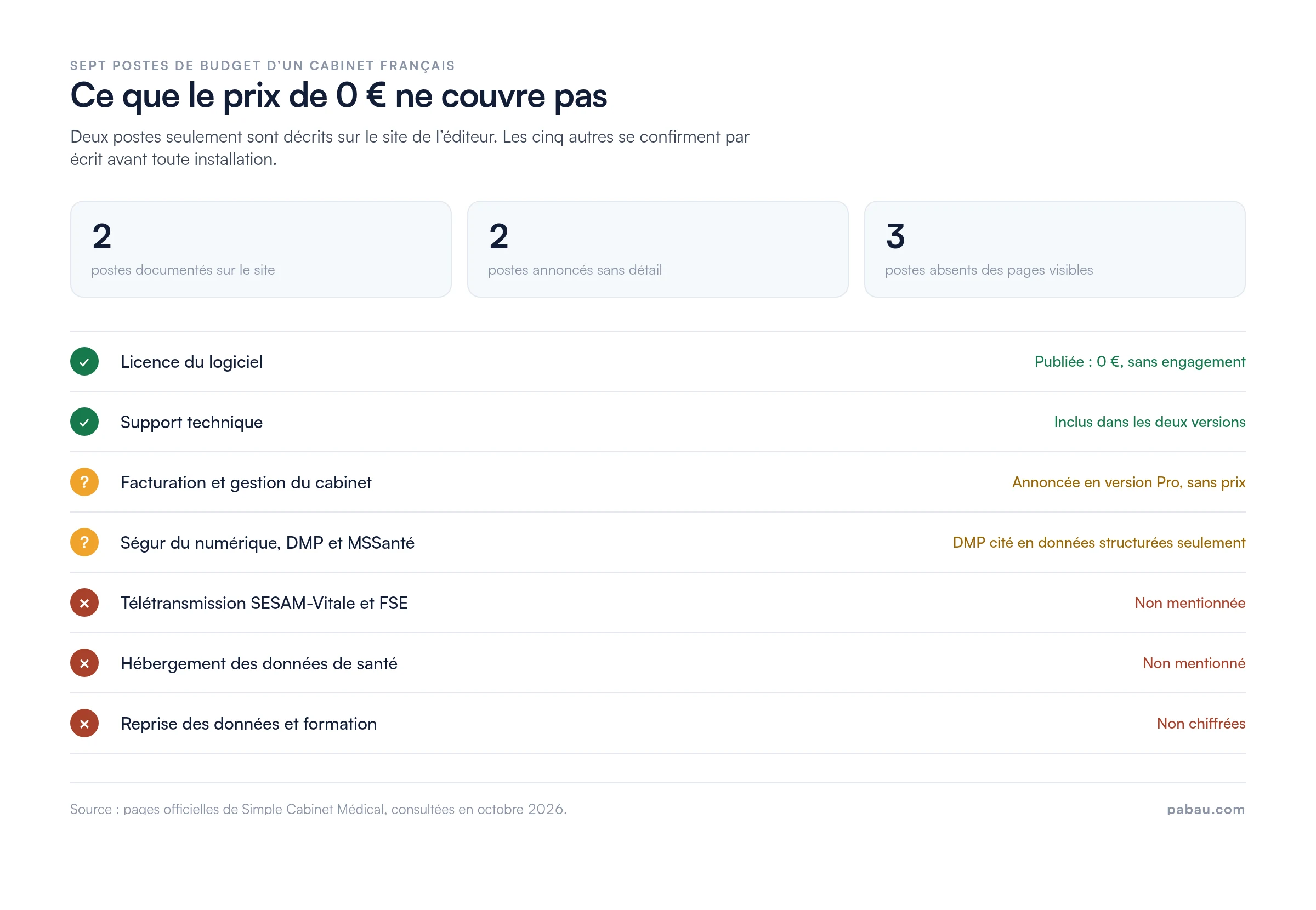This screenshot has height=910, width=1316.
Task: Click the heading 'Sept postes de budget d'un cabinet français'
Action: [x=262, y=66]
